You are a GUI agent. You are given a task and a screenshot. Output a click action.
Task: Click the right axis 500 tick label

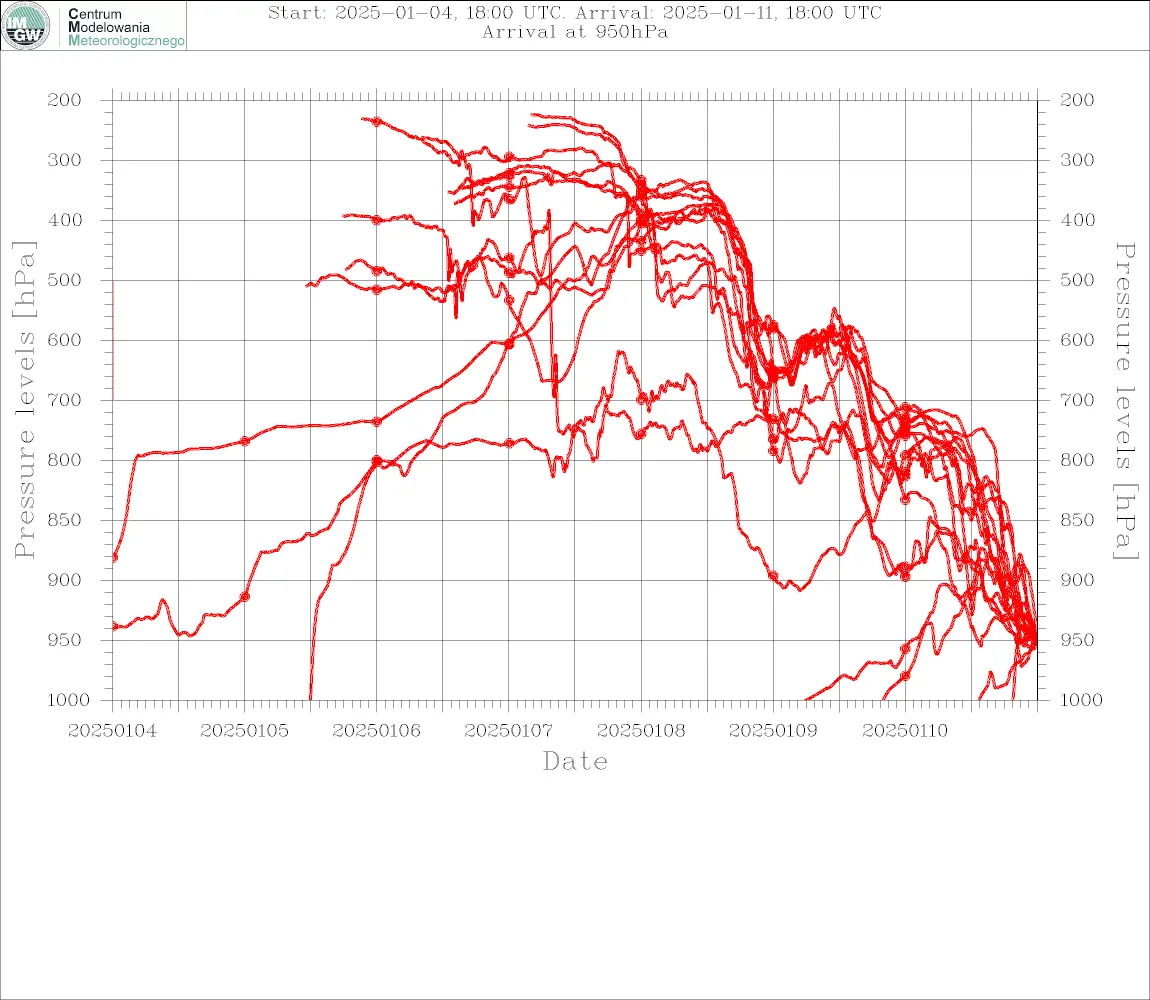1077,280
